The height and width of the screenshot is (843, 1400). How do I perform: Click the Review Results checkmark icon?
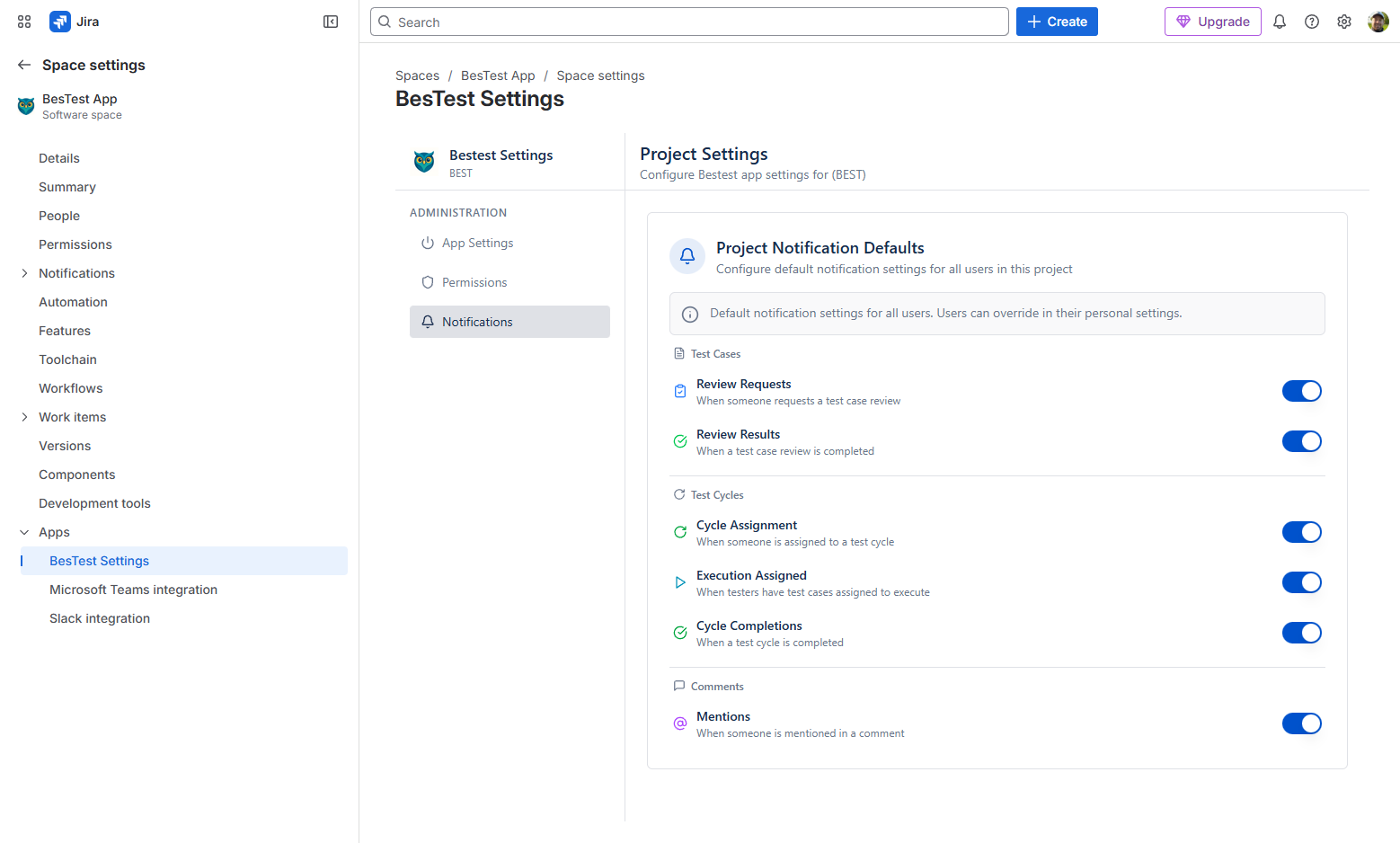tap(680, 441)
